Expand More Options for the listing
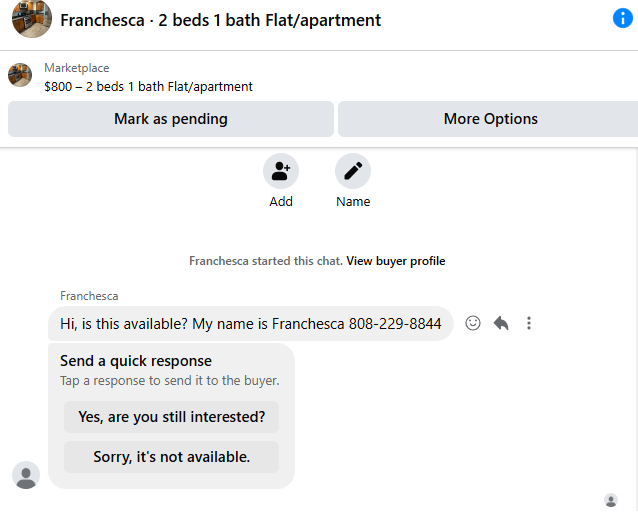638x516 pixels. (490, 119)
